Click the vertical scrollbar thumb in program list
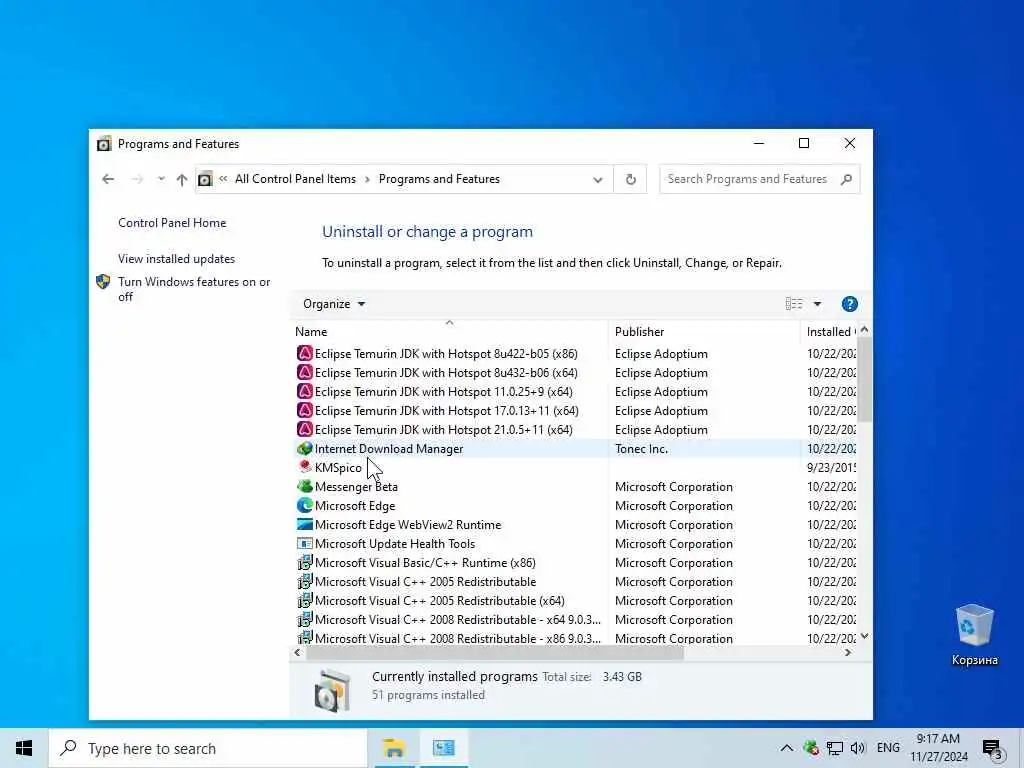This screenshot has width=1024, height=768. tap(864, 380)
